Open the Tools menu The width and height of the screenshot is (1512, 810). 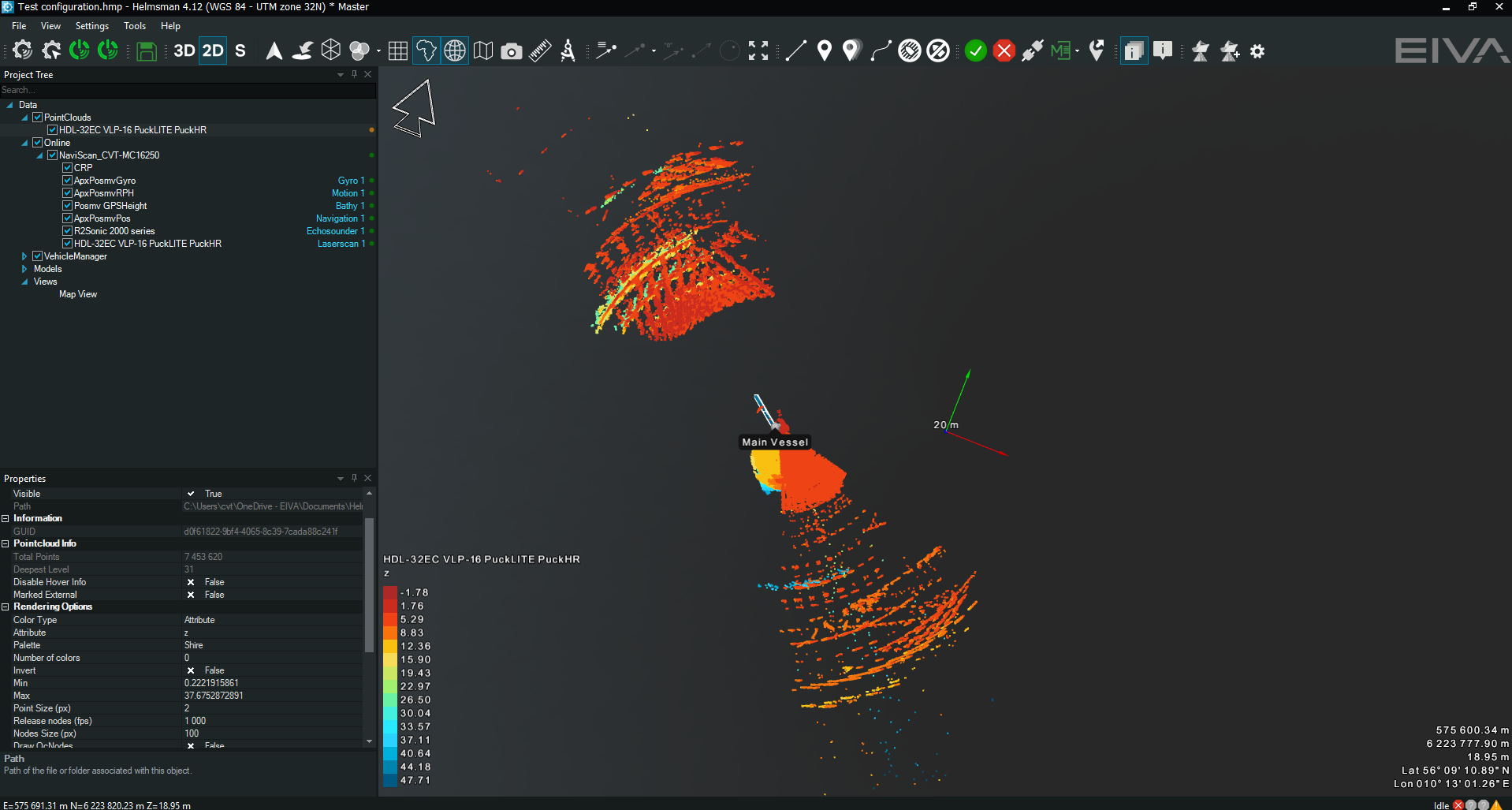pyautogui.click(x=135, y=26)
